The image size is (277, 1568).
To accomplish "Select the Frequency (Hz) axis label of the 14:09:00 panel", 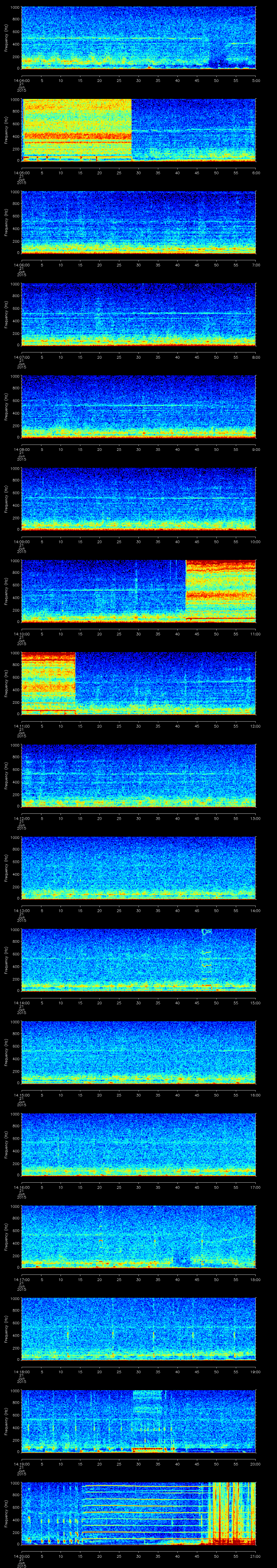I will click(x=6, y=499).
